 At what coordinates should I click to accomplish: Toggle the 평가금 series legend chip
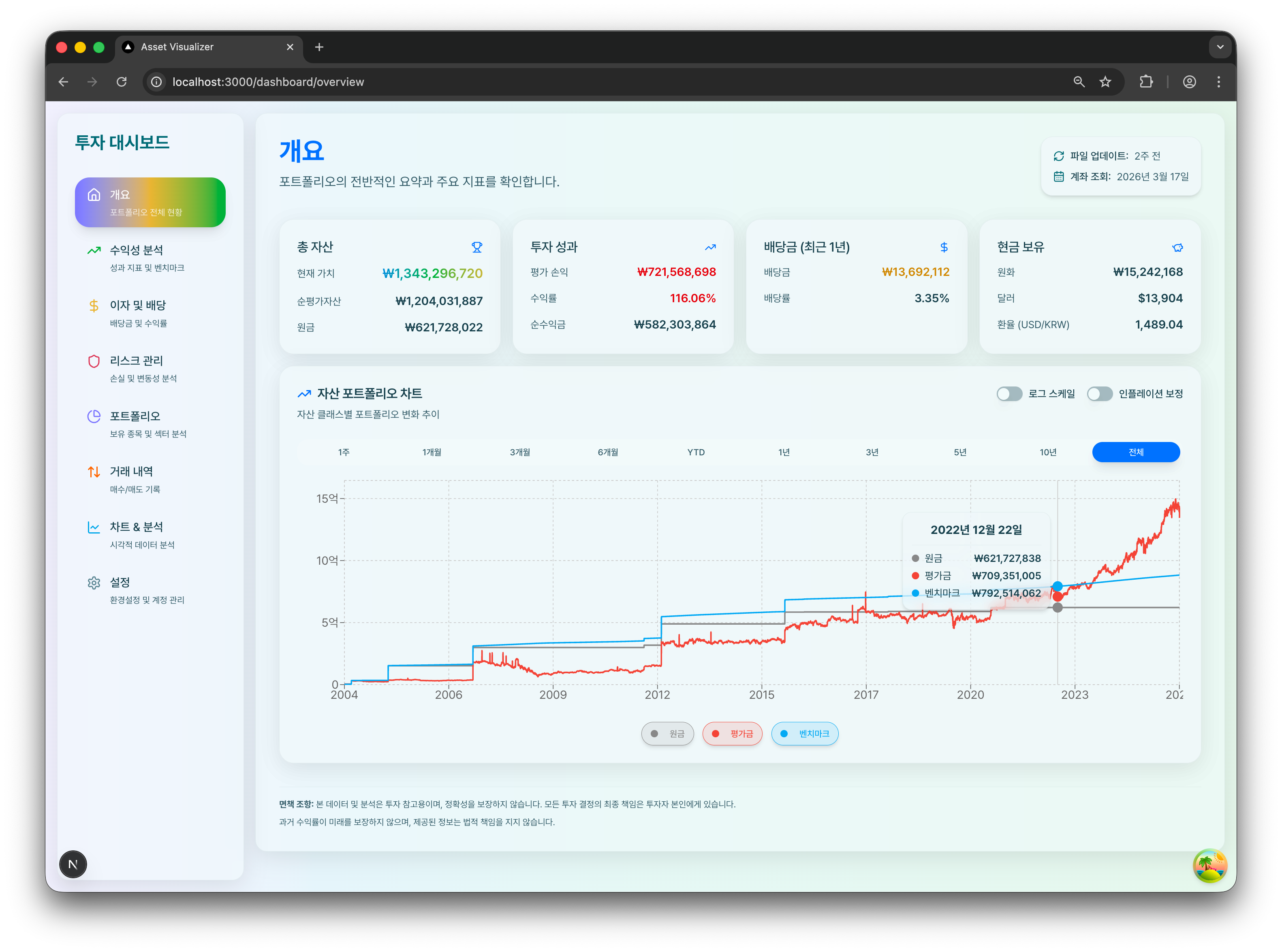tap(732, 734)
